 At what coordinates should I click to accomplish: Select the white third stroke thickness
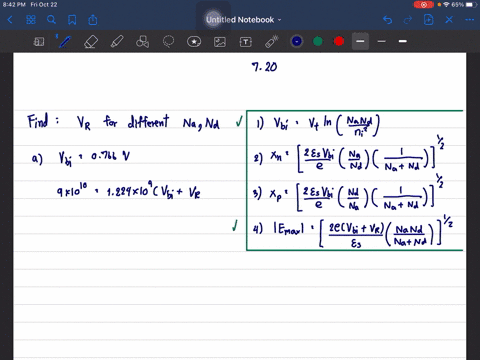(403, 41)
